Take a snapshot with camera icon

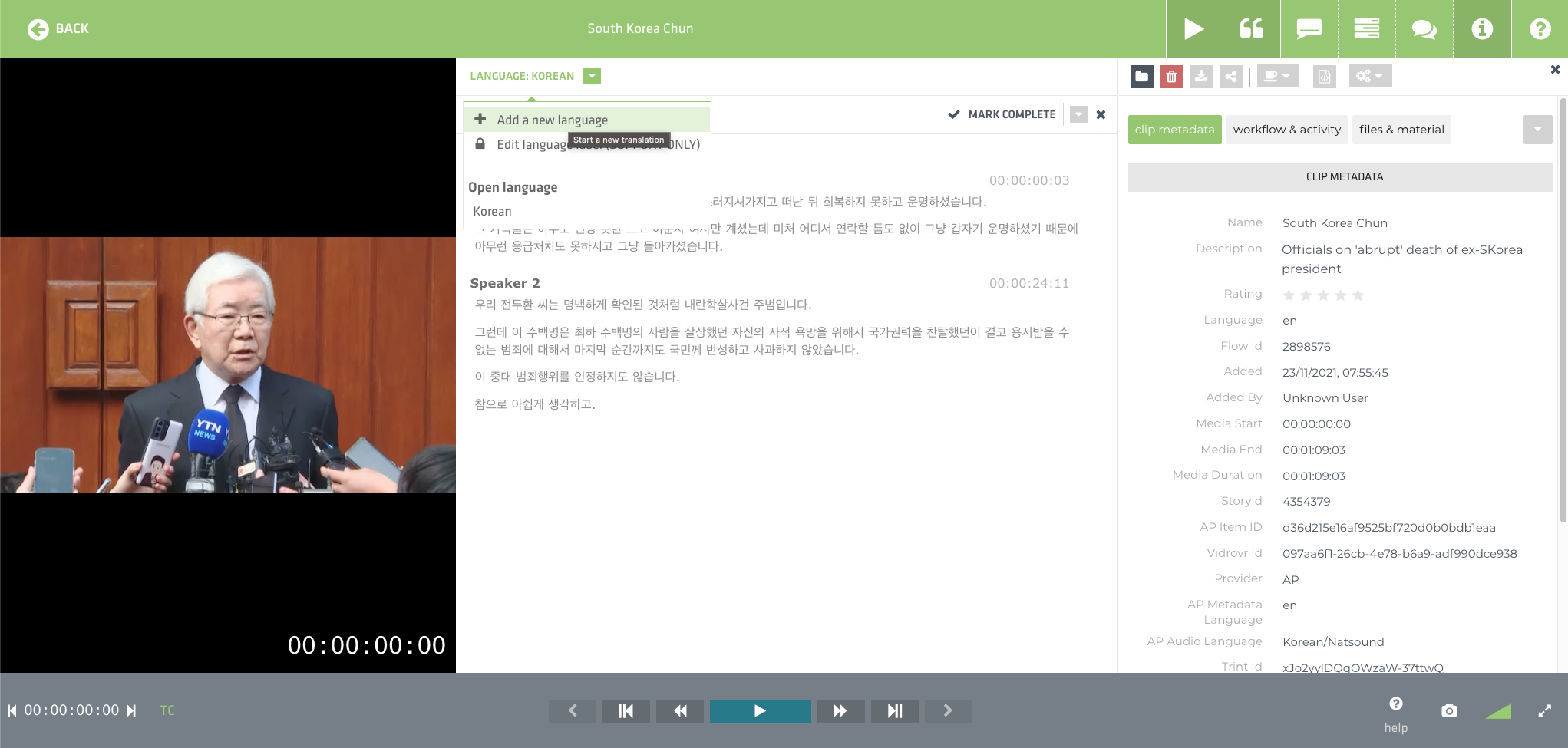[x=1449, y=710]
